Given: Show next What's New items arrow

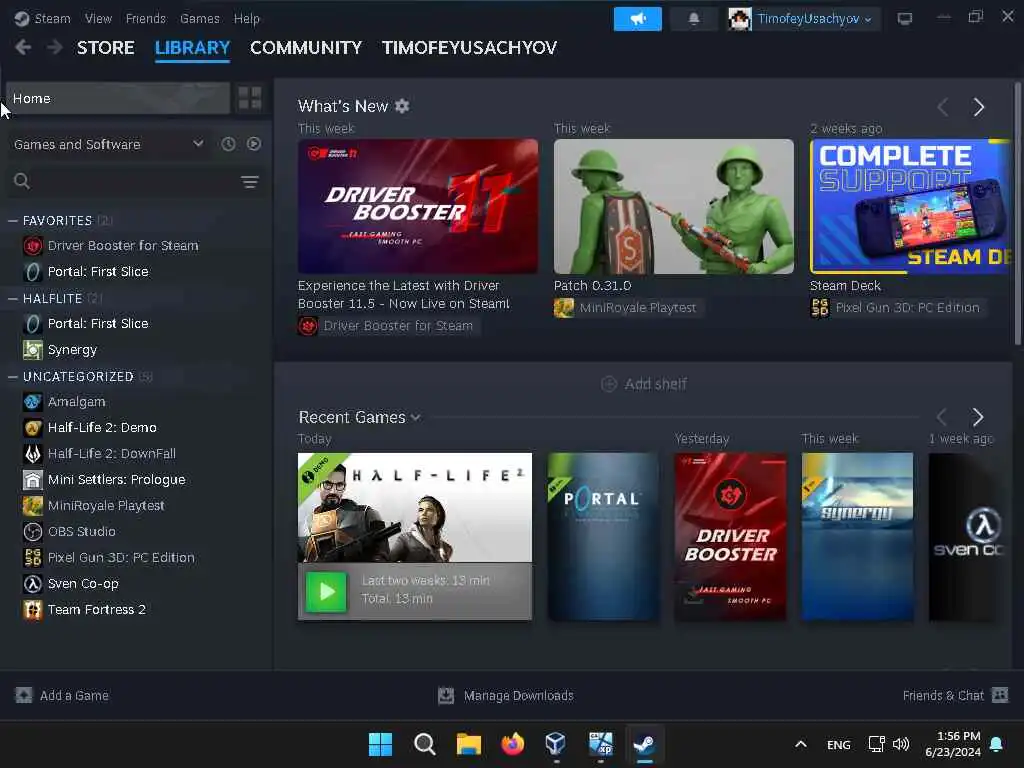Looking at the screenshot, I should click(x=978, y=107).
